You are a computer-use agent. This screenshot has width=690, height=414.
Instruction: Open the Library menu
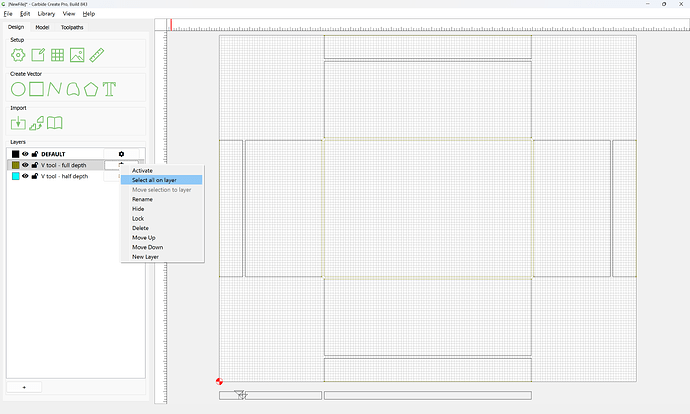tap(46, 14)
